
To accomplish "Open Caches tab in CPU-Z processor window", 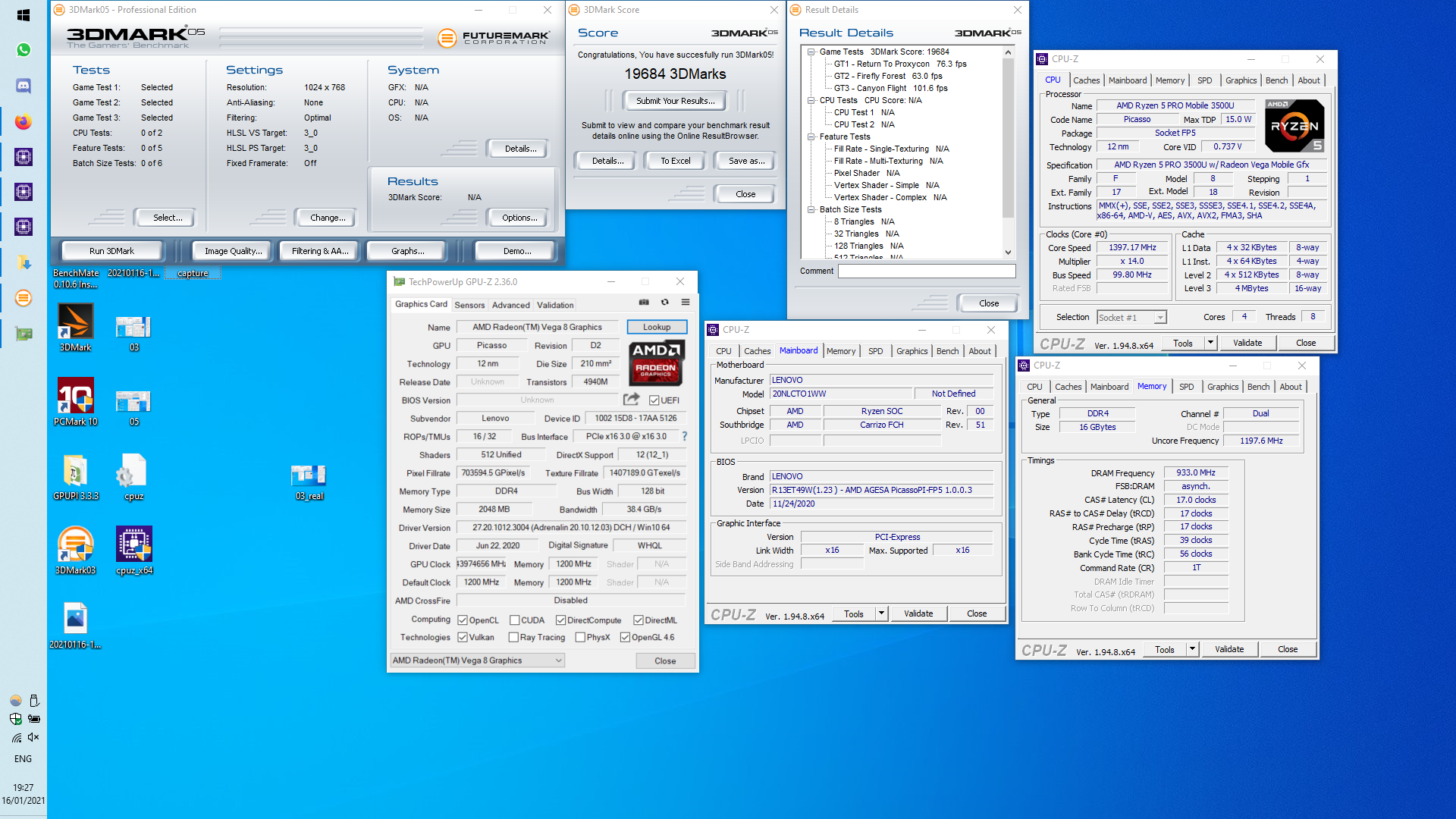I will point(1086,80).
